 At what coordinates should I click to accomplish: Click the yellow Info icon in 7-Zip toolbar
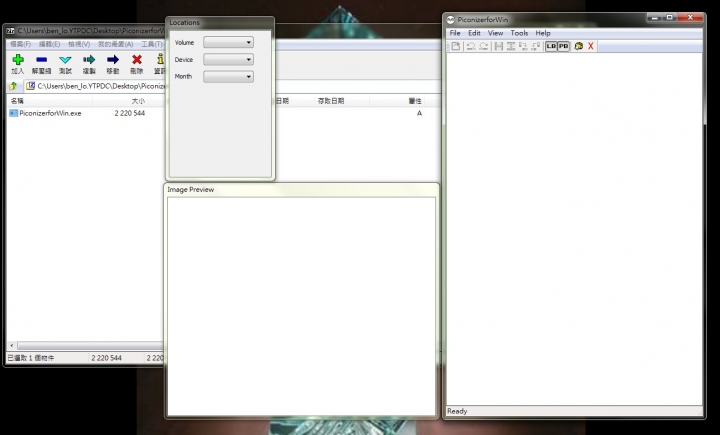point(160,59)
